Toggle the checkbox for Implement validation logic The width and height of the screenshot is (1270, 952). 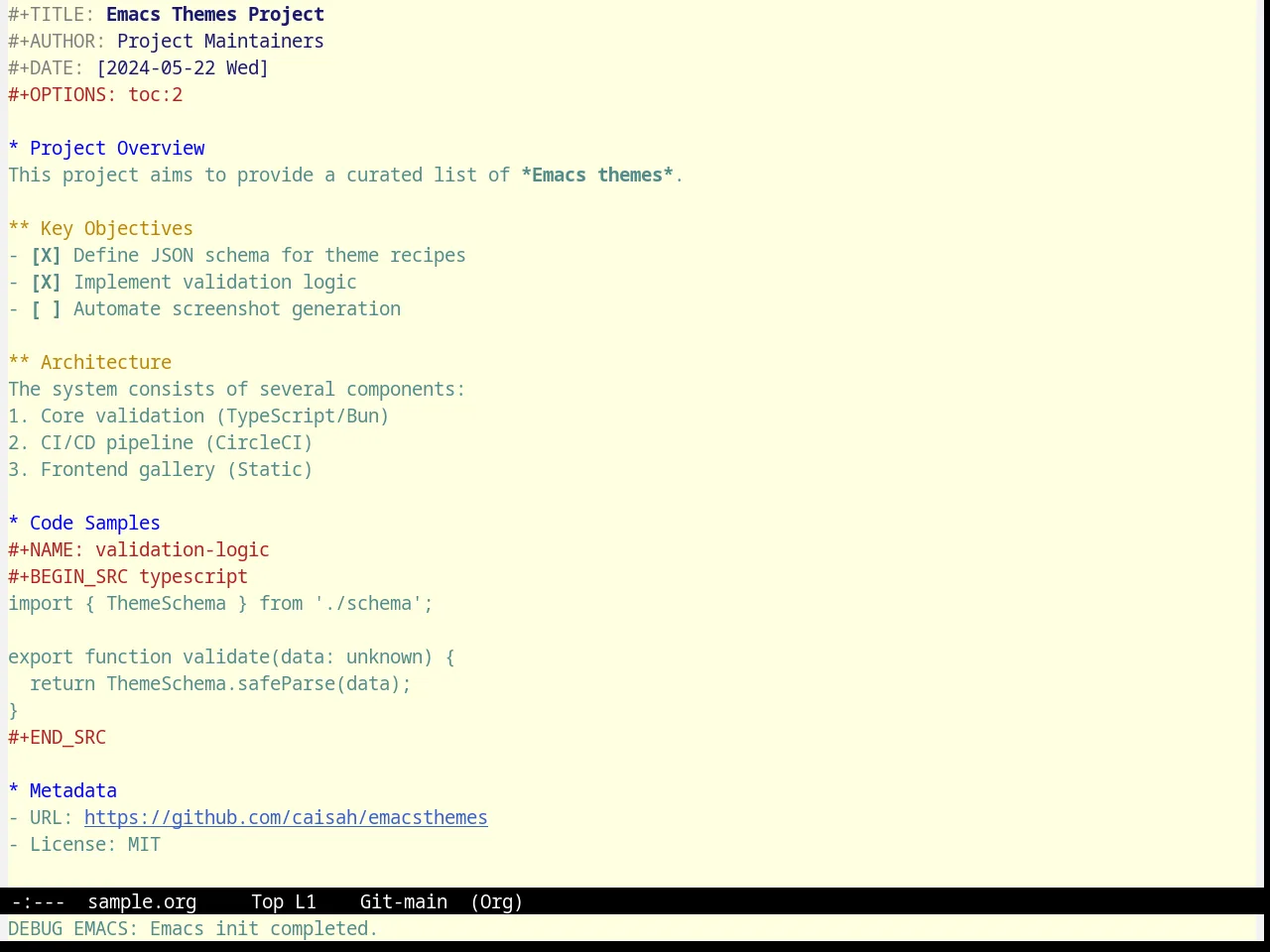(46, 282)
